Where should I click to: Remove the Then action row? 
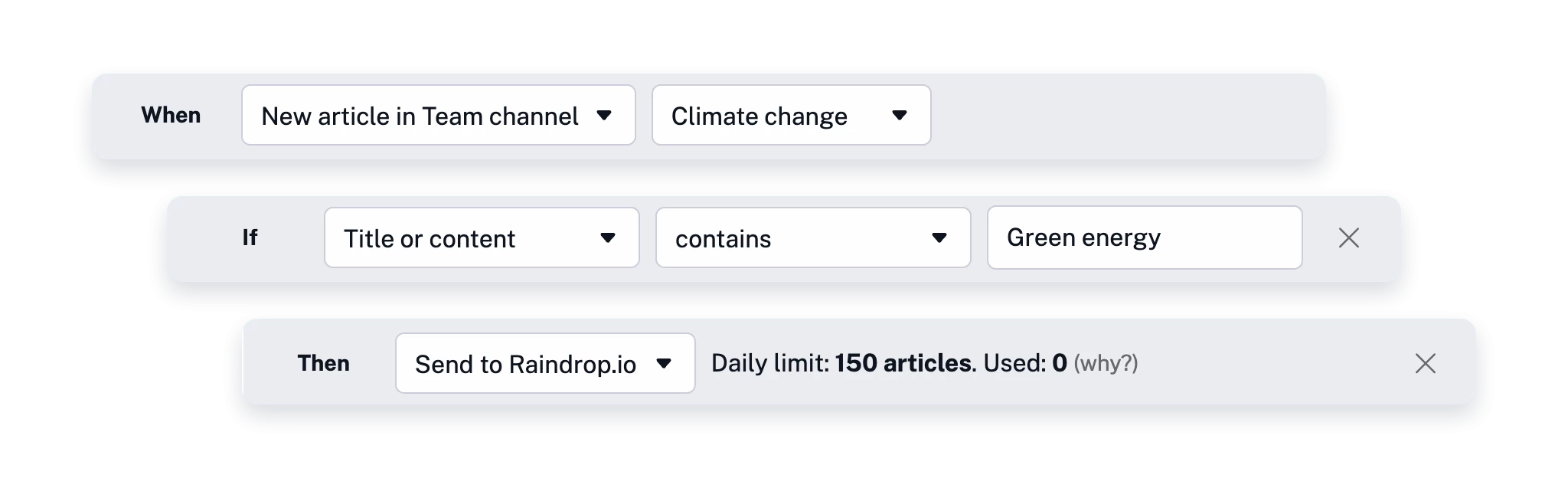click(1425, 363)
